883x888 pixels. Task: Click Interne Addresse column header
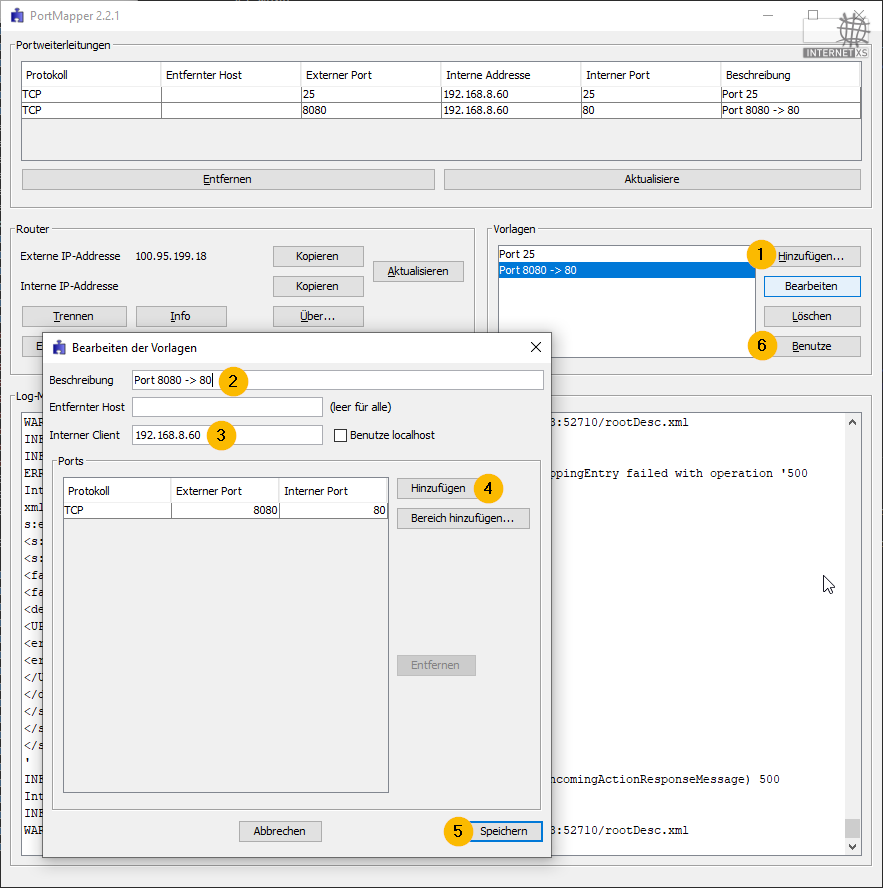click(x=511, y=75)
